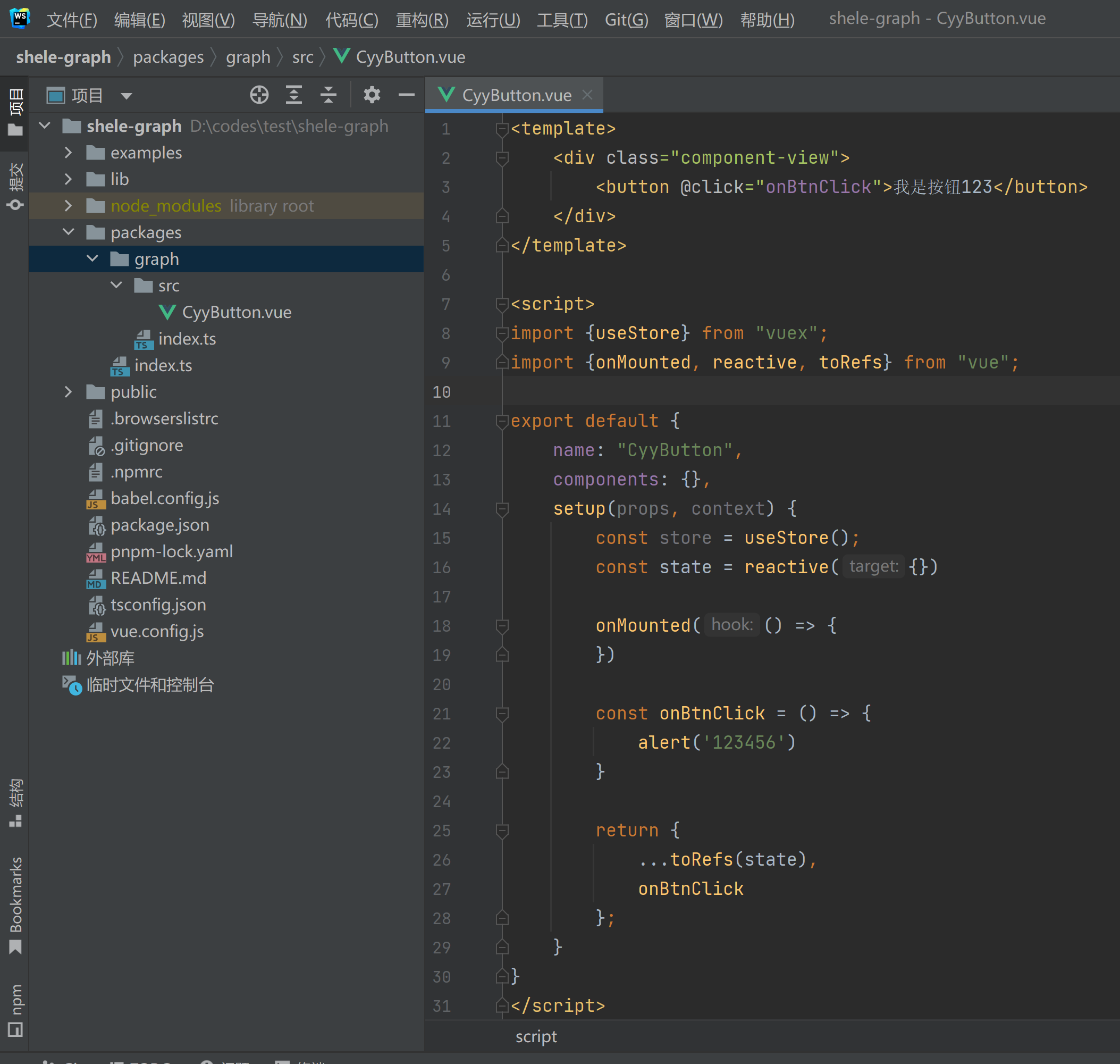Collapse the packages folder
1120x1064 pixels.
click(x=68, y=232)
